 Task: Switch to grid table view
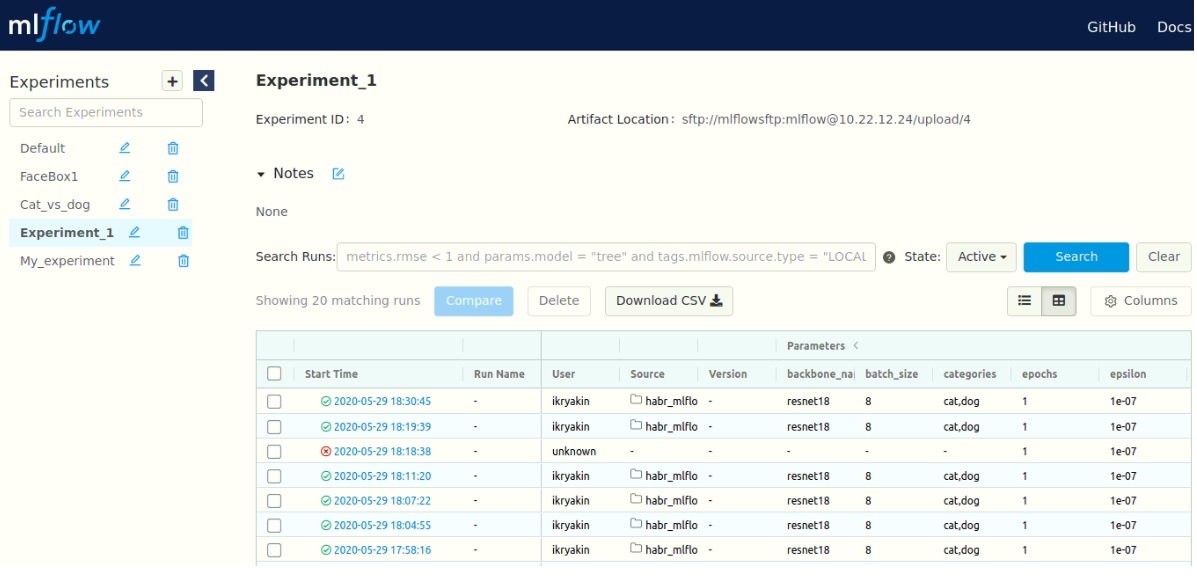click(x=1059, y=301)
